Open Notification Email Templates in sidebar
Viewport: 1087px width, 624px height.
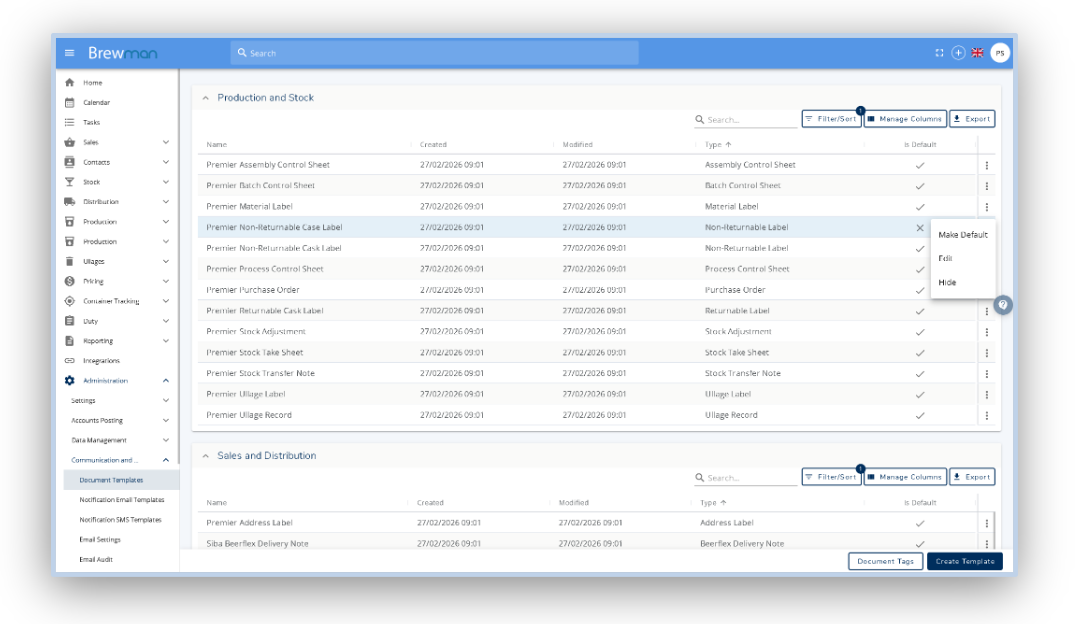pos(121,500)
